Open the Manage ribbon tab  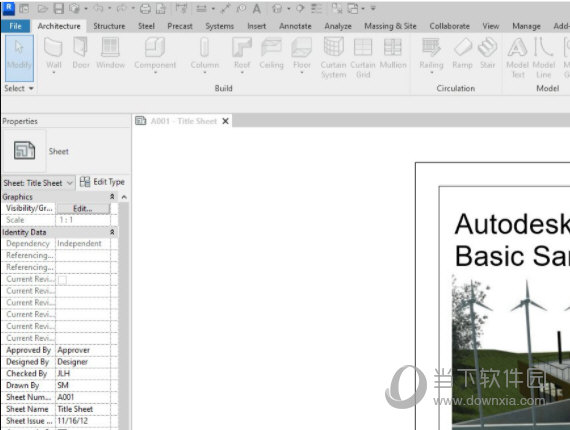pos(526,26)
